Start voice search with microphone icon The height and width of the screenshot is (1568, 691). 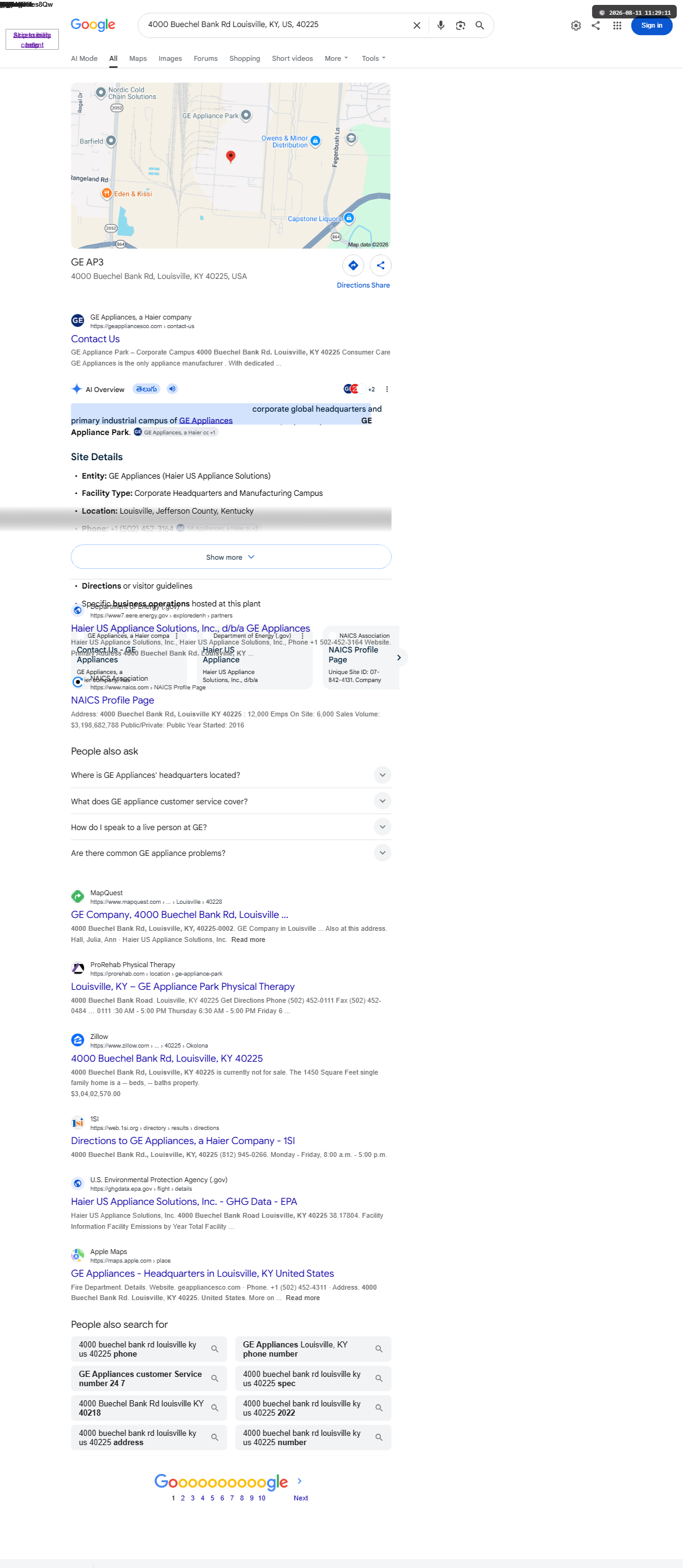(x=441, y=25)
